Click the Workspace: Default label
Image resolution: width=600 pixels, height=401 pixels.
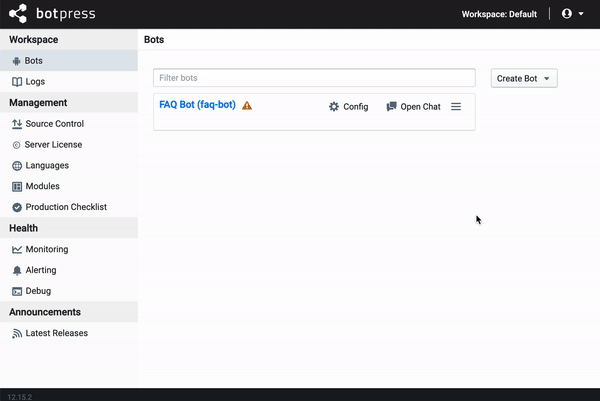click(x=499, y=14)
